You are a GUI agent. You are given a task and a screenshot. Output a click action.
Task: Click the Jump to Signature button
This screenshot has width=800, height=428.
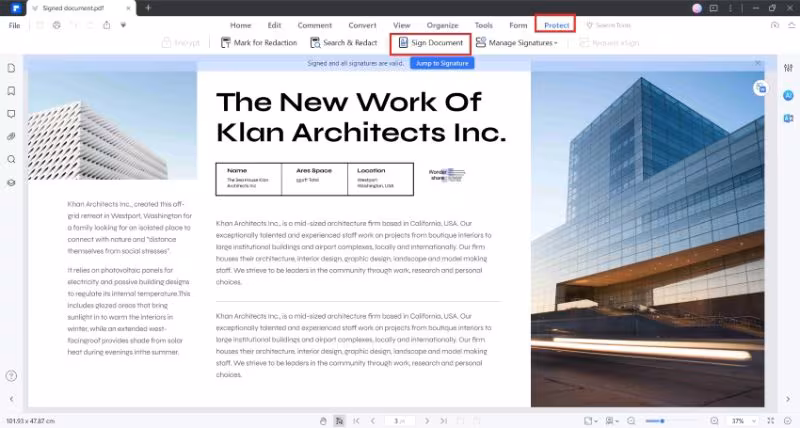442,63
